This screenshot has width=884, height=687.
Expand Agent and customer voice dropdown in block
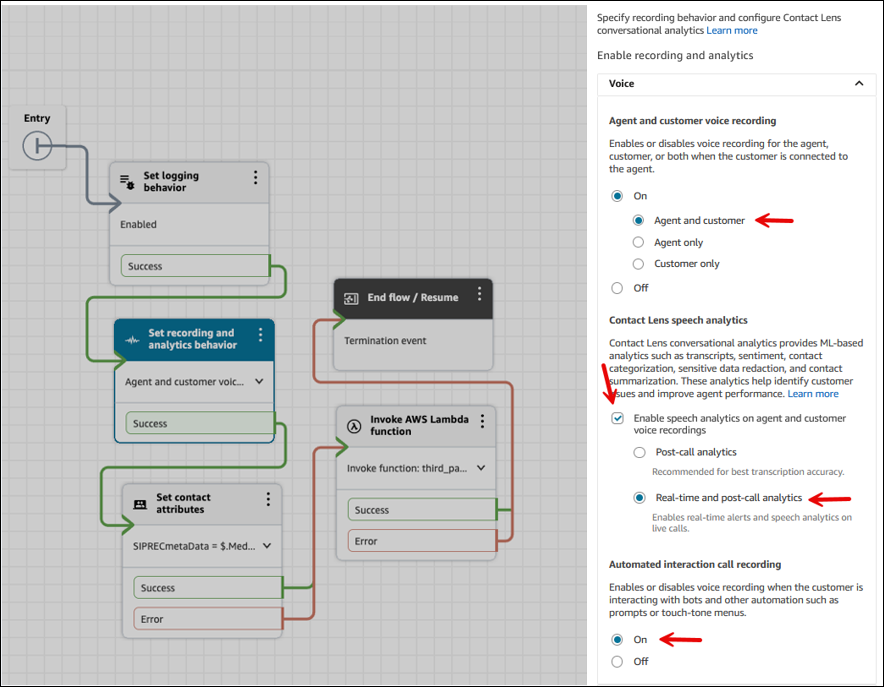260,381
